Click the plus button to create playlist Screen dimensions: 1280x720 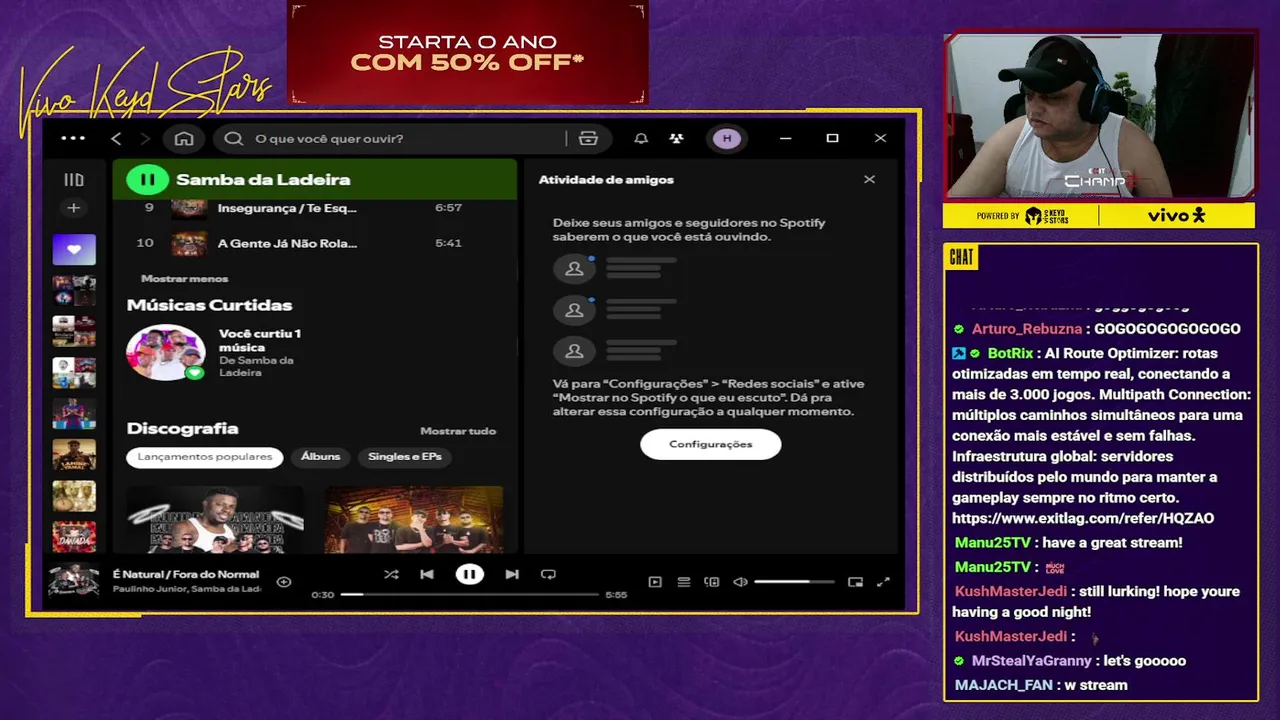[x=73, y=208]
